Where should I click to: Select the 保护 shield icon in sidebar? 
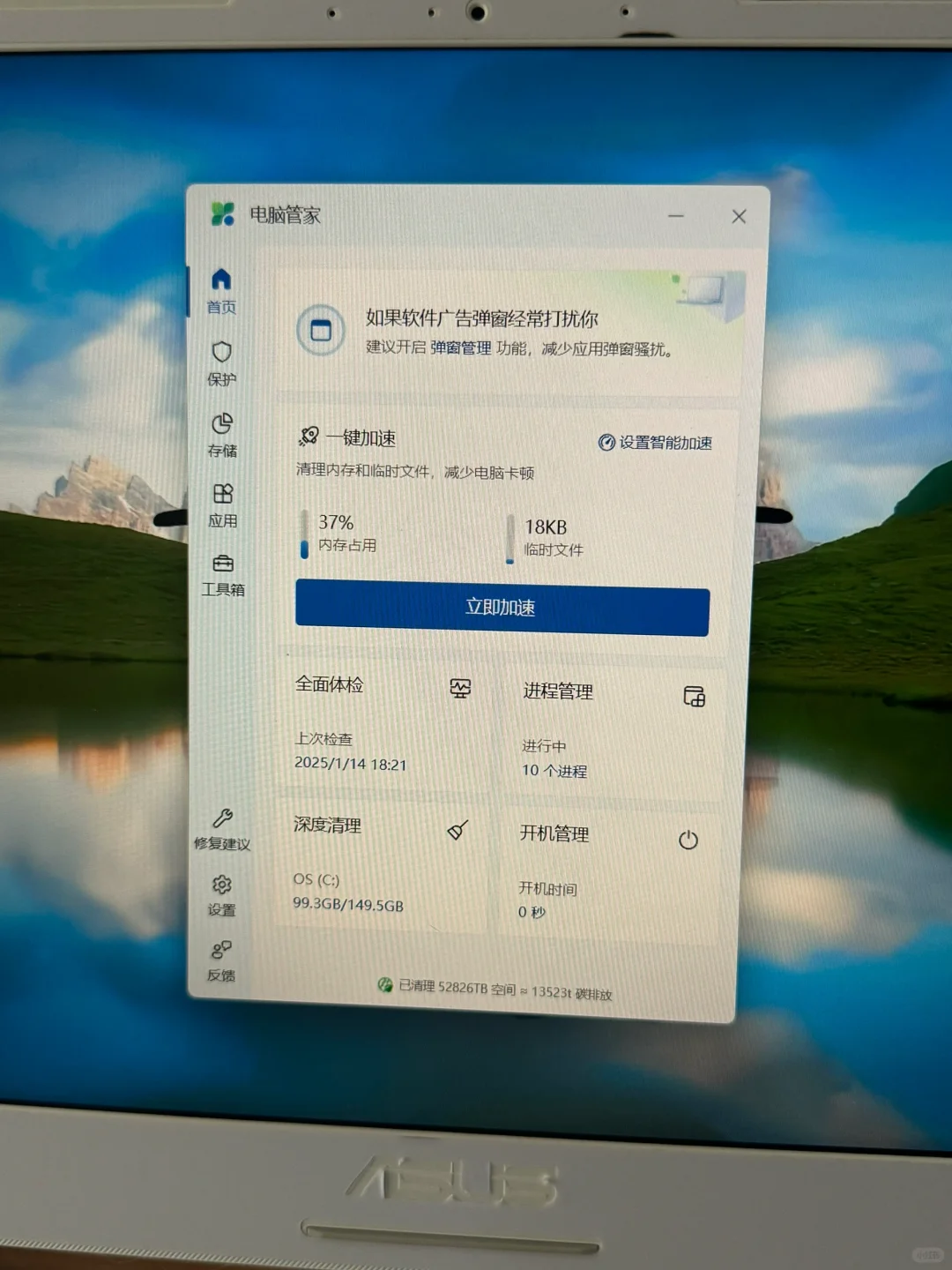click(x=221, y=352)
